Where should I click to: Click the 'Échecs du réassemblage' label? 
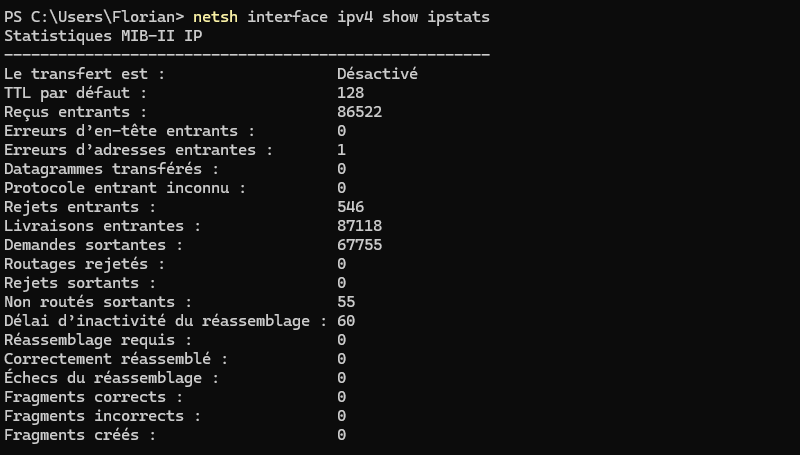point(112,378)
